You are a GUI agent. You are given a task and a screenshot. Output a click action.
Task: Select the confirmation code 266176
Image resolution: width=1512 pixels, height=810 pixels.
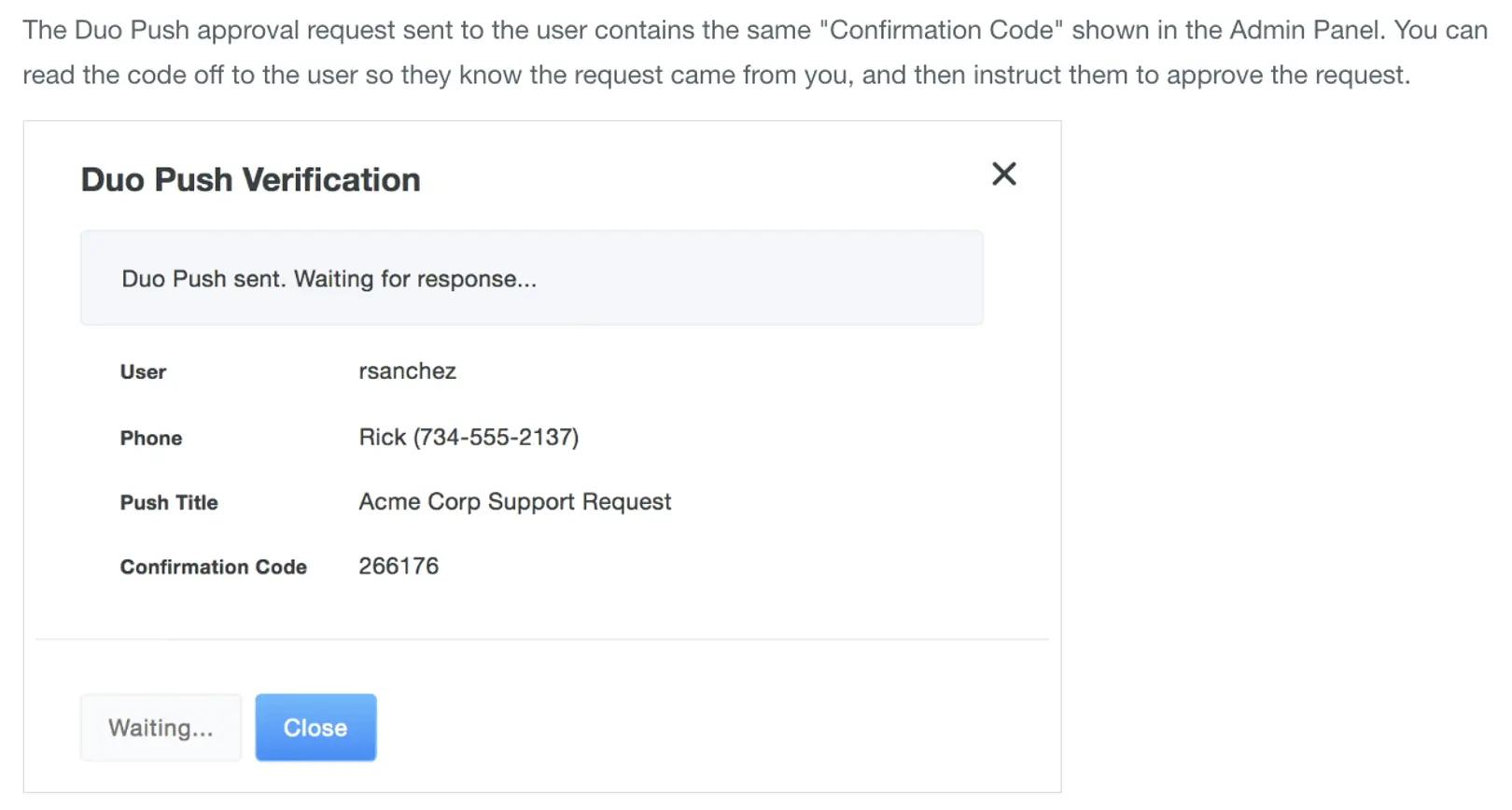point(399,566)
